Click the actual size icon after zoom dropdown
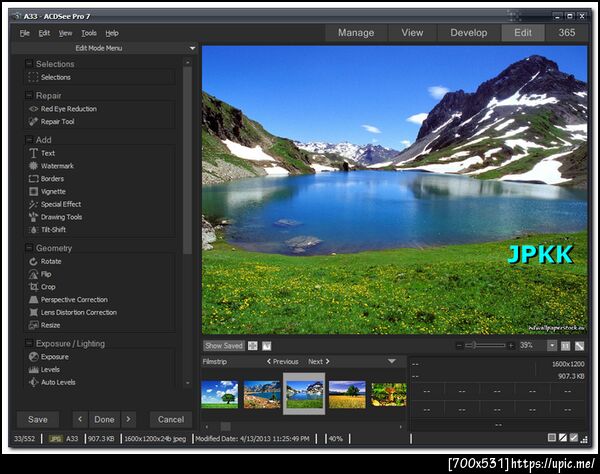The height and width of the screenshot is (474, 600). pyautogui.click(x=565, y=346)
